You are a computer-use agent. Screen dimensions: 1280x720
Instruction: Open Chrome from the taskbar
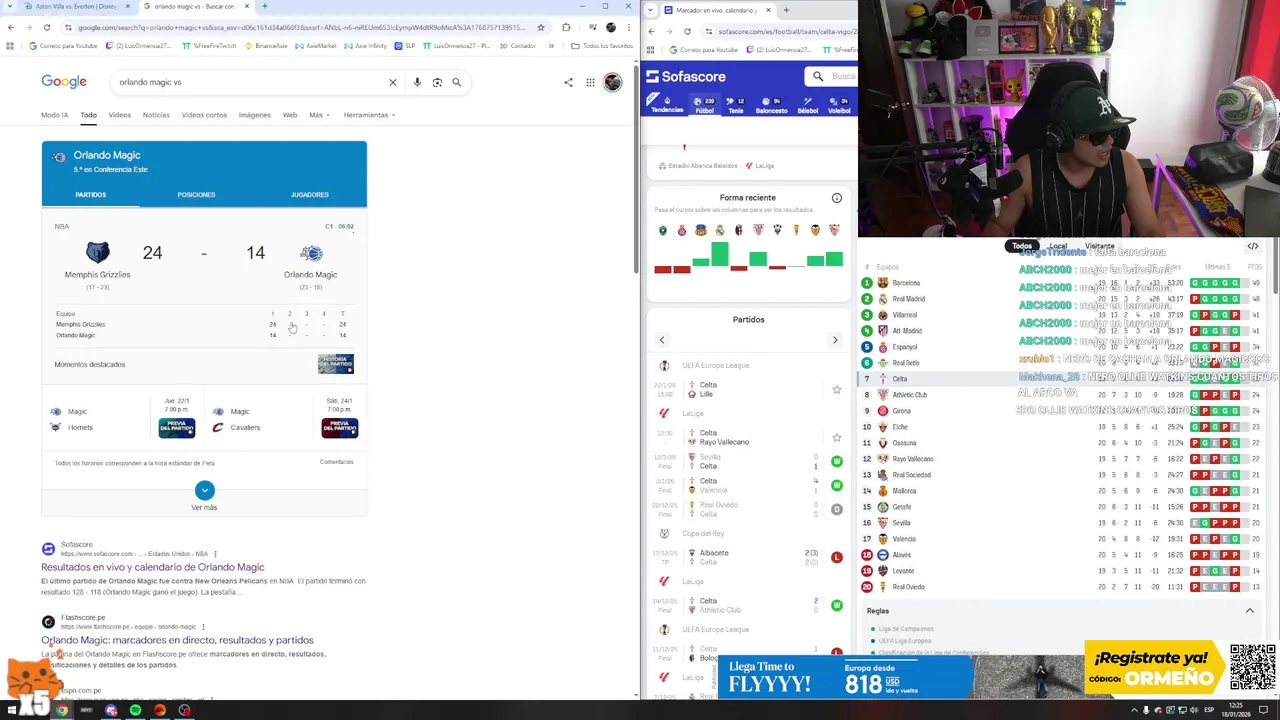click(x=62, y=710)
